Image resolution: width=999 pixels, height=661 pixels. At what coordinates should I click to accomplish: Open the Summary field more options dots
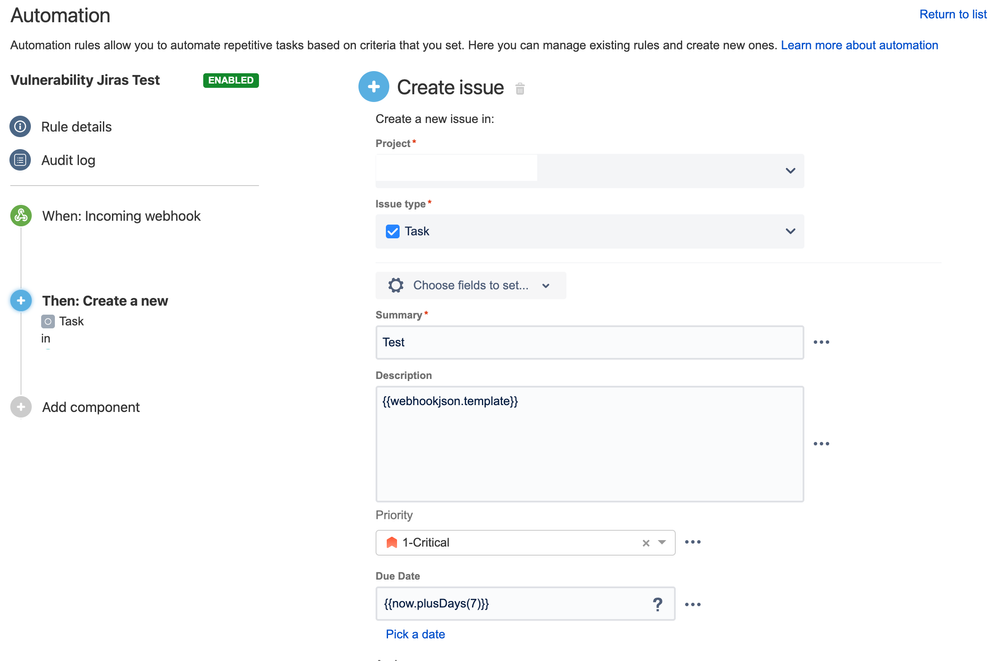click(x=821, y=342)
